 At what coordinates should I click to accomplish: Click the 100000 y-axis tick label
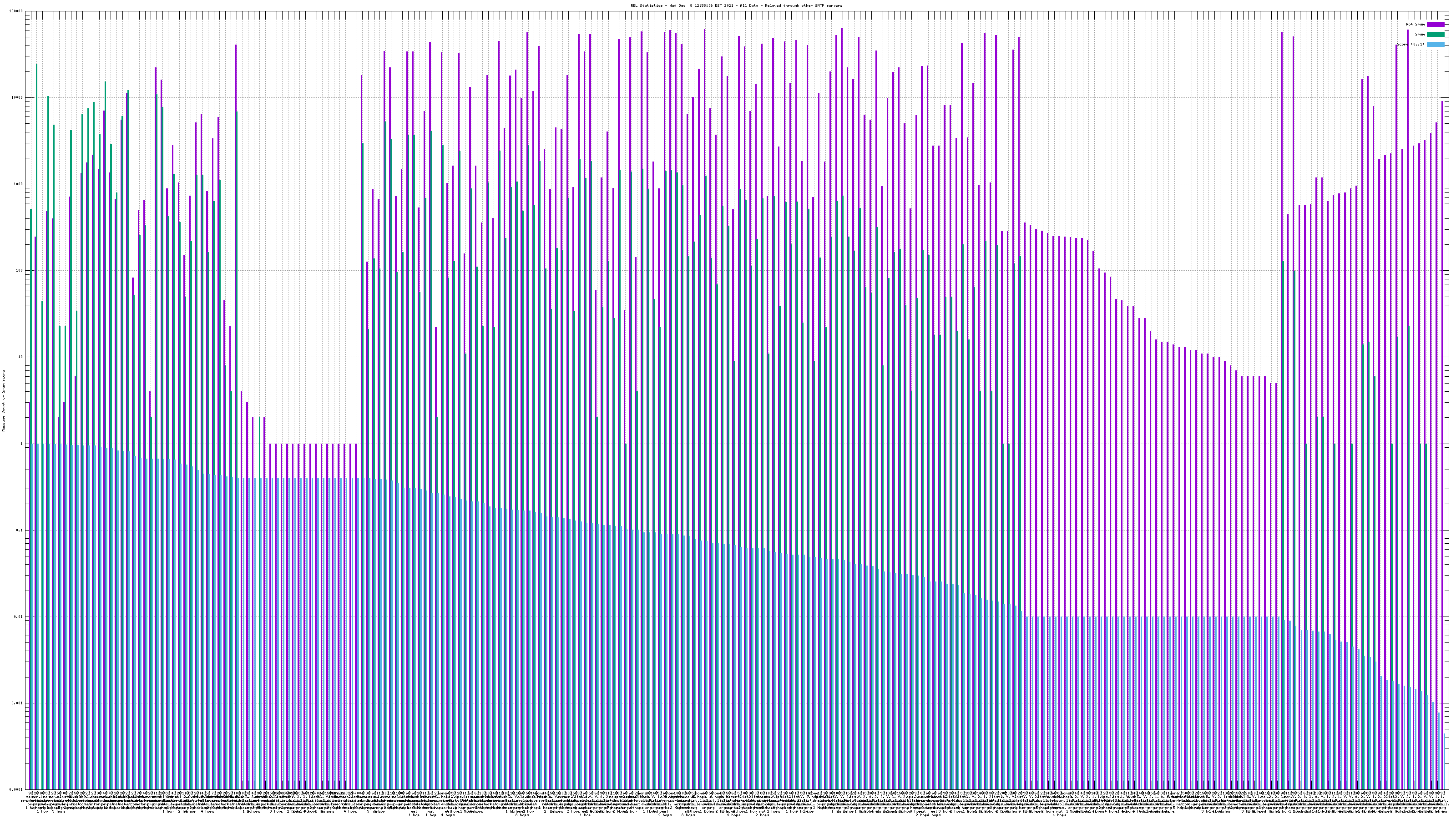click(x=16, y=11)
